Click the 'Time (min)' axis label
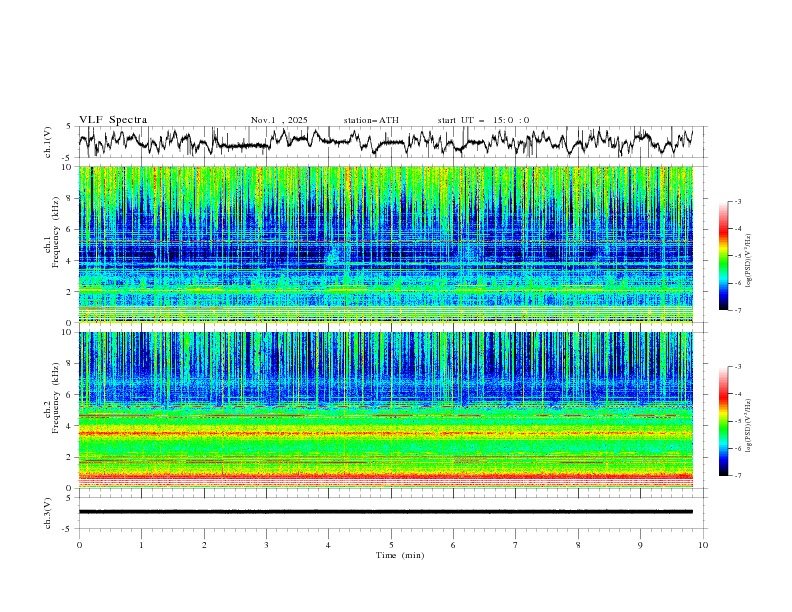This screenshot has width=792, height=612. coord(400,555)
